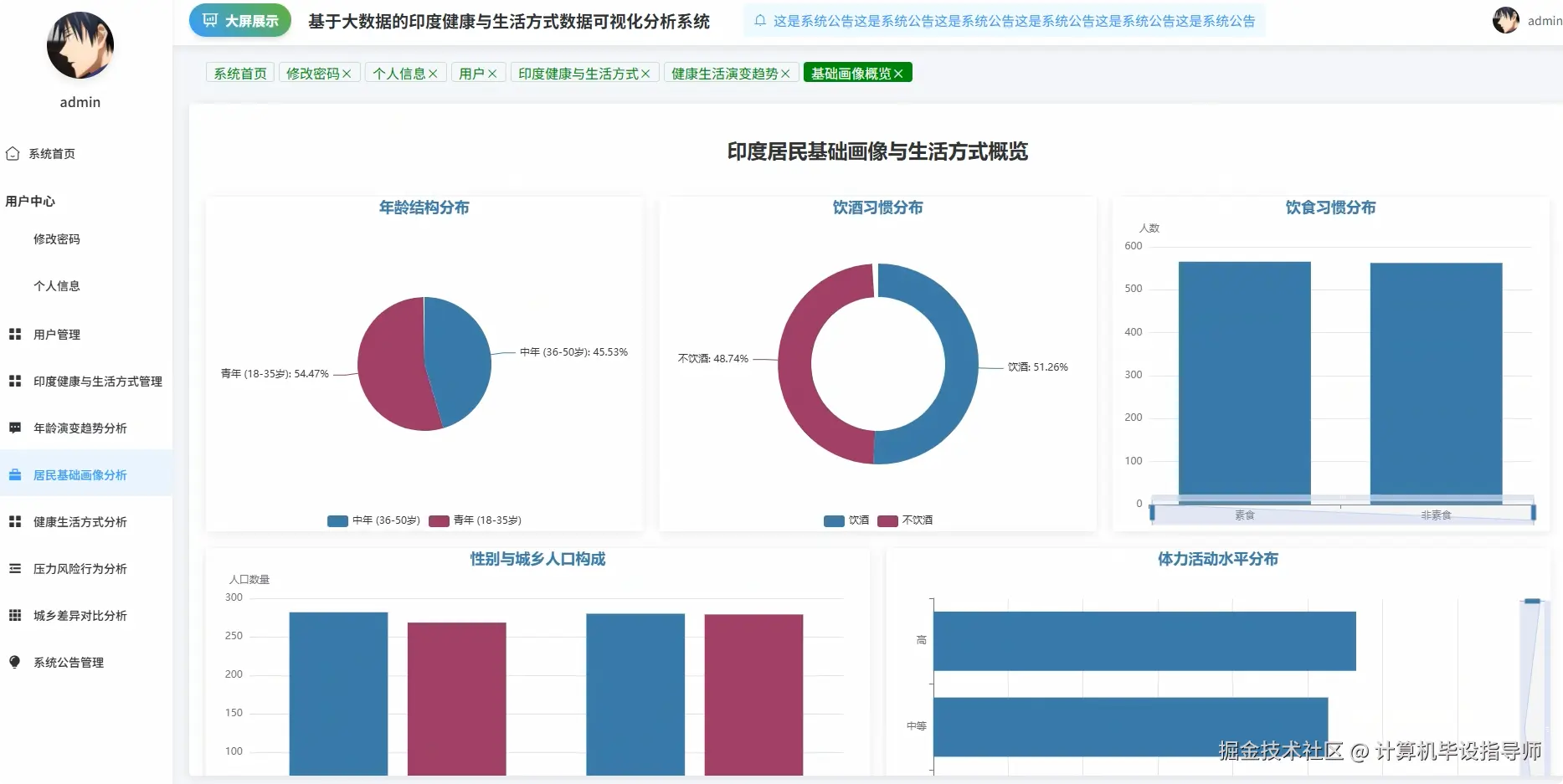Image resolution: width=1563 pixels, height=784 pixels.
Task: Click the 饮酒习惯分布 chart title
Action: (x=877, y=208)
